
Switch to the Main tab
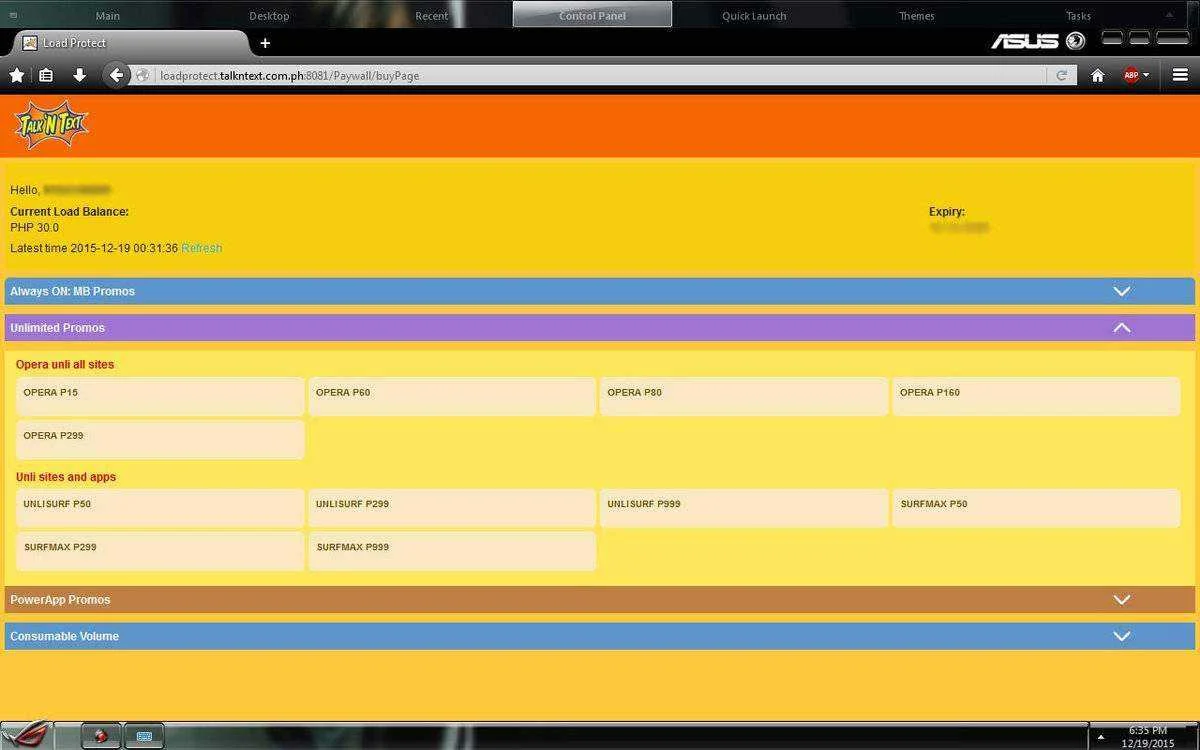coord(107,15)
